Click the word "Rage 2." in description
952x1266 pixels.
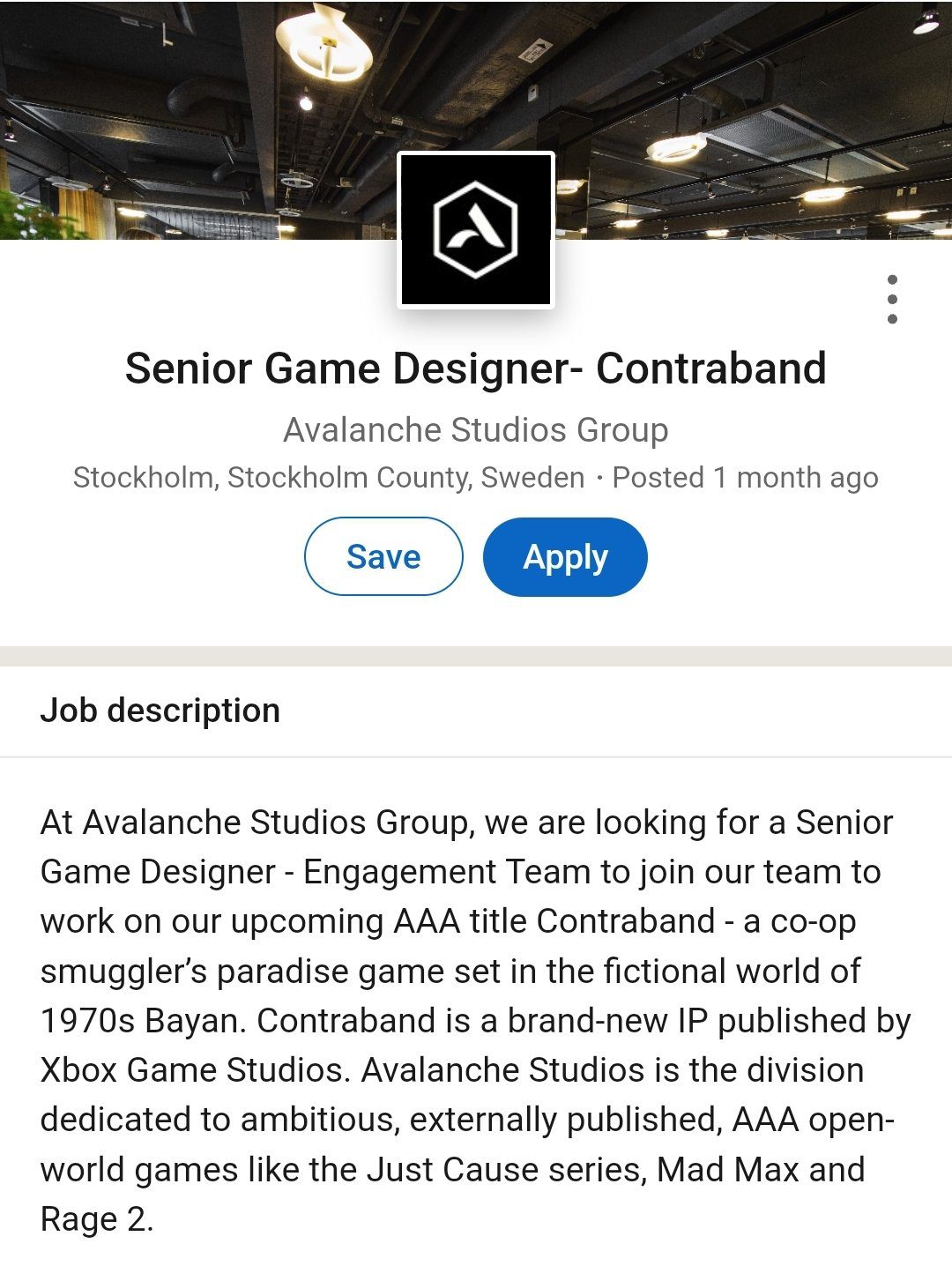[x=97, y=1219]
